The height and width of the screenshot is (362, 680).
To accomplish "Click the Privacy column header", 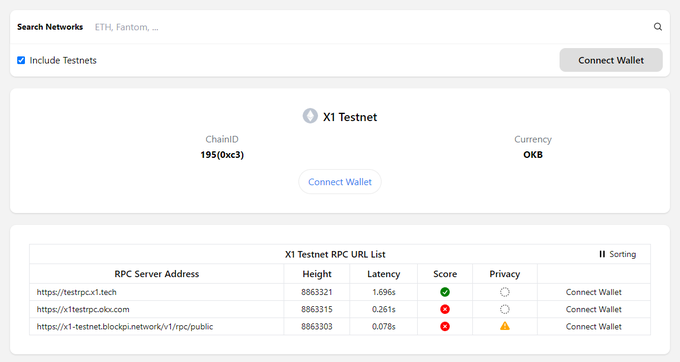I will coord(504,274).
